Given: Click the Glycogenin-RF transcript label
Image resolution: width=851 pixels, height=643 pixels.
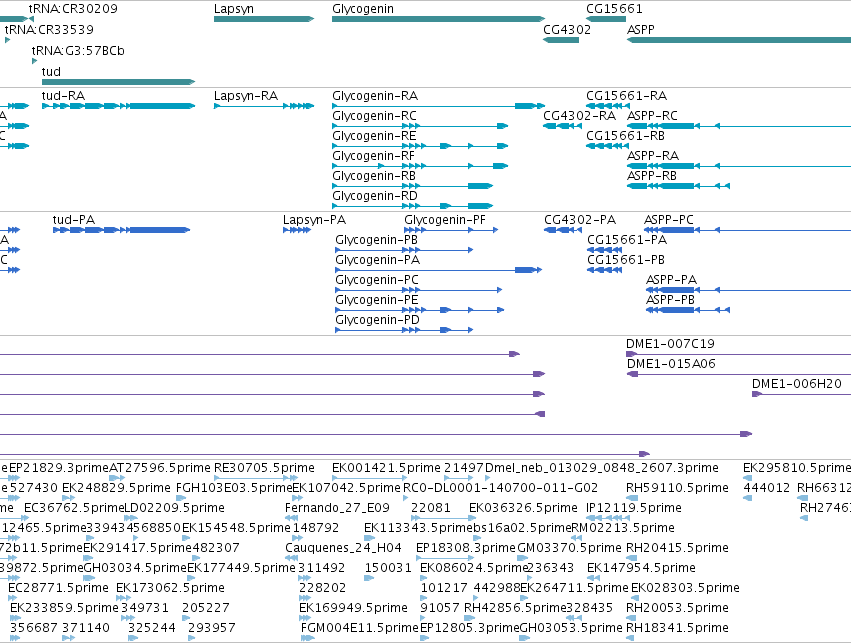Looking at the screenshot, I should point(373,156).
